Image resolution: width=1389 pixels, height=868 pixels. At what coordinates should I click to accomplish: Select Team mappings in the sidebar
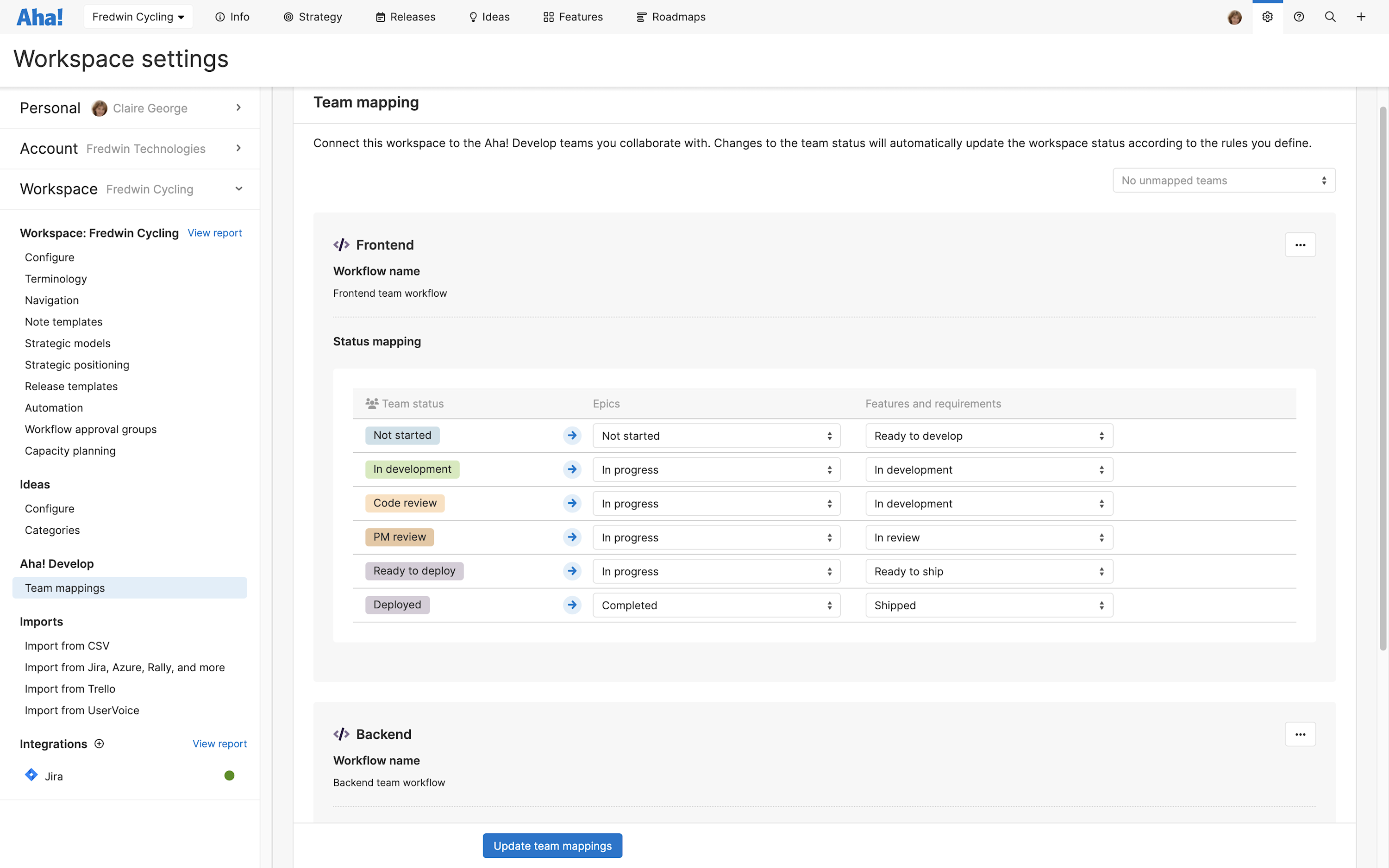pos(64,587)
